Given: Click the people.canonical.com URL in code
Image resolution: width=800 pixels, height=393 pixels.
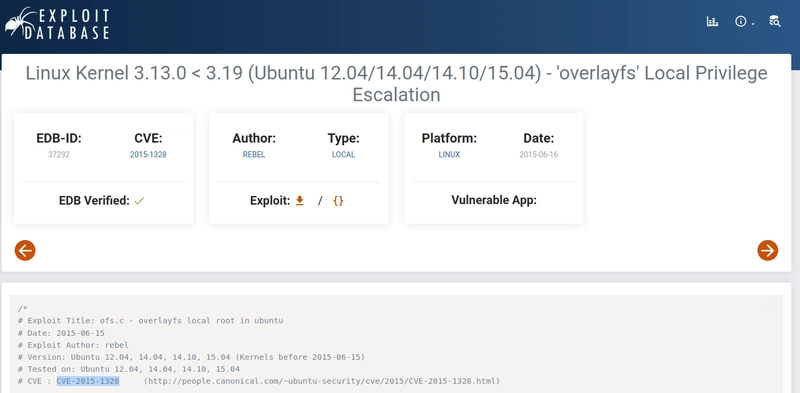Looking at the screenshot, I should pyautogui.click(x=321, y=381).
